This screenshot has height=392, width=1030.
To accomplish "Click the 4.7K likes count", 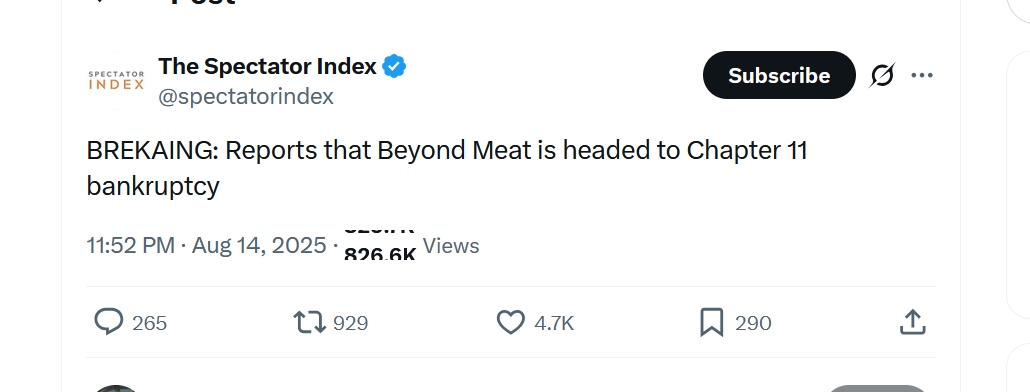I will point(554,323).
